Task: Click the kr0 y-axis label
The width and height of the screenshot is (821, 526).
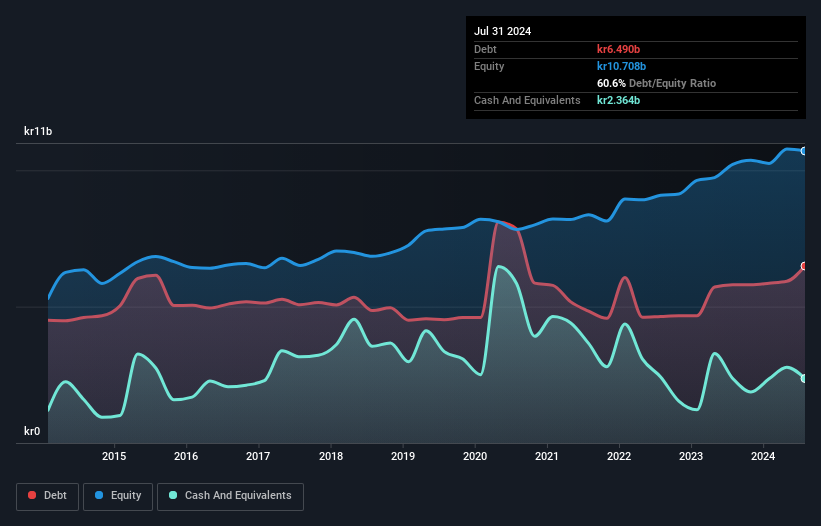Action: 32,431
